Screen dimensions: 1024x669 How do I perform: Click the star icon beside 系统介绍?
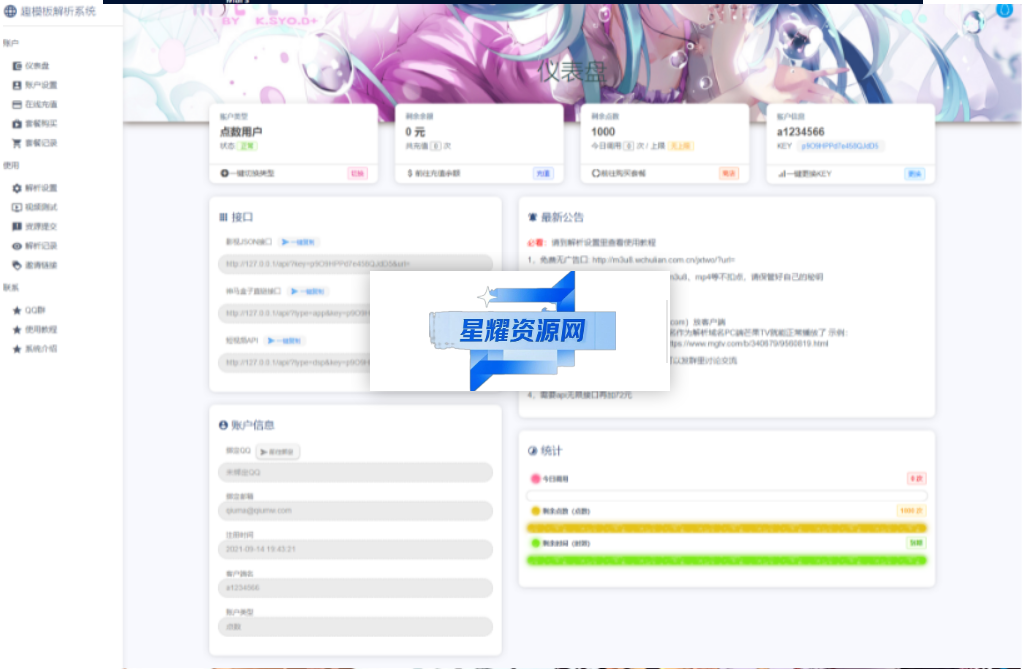pyautogui.click(x=17, y=349)
